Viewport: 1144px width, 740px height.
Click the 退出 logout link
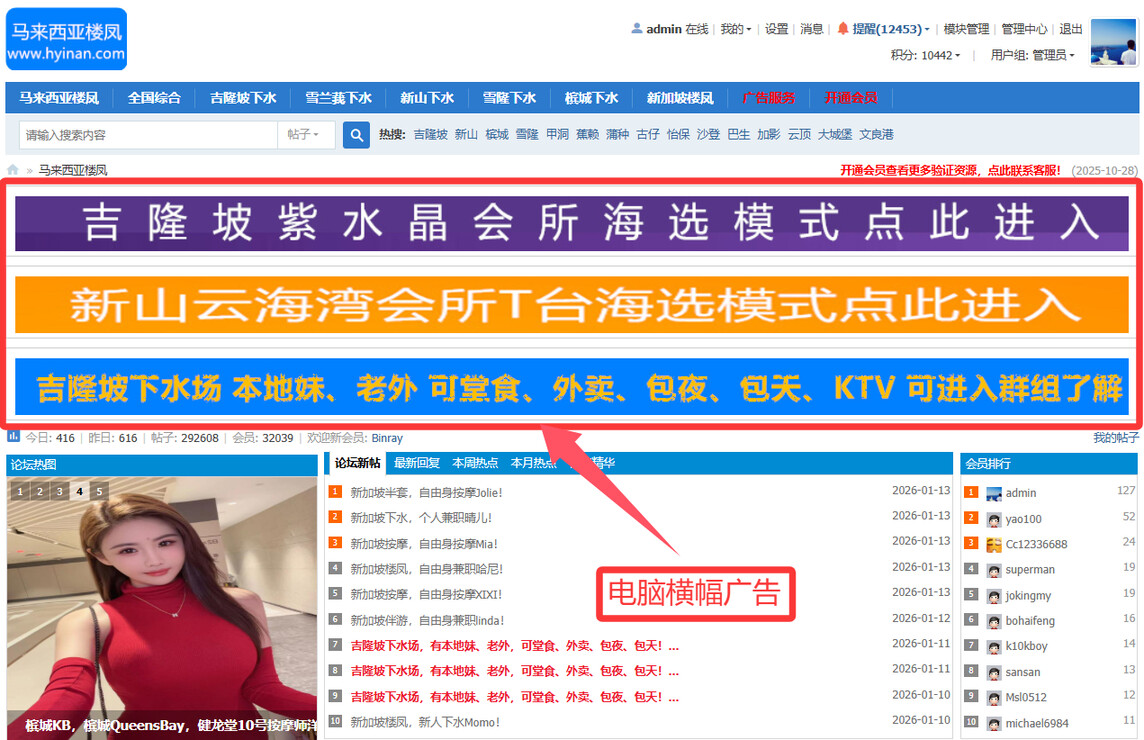pos(1070,29)
